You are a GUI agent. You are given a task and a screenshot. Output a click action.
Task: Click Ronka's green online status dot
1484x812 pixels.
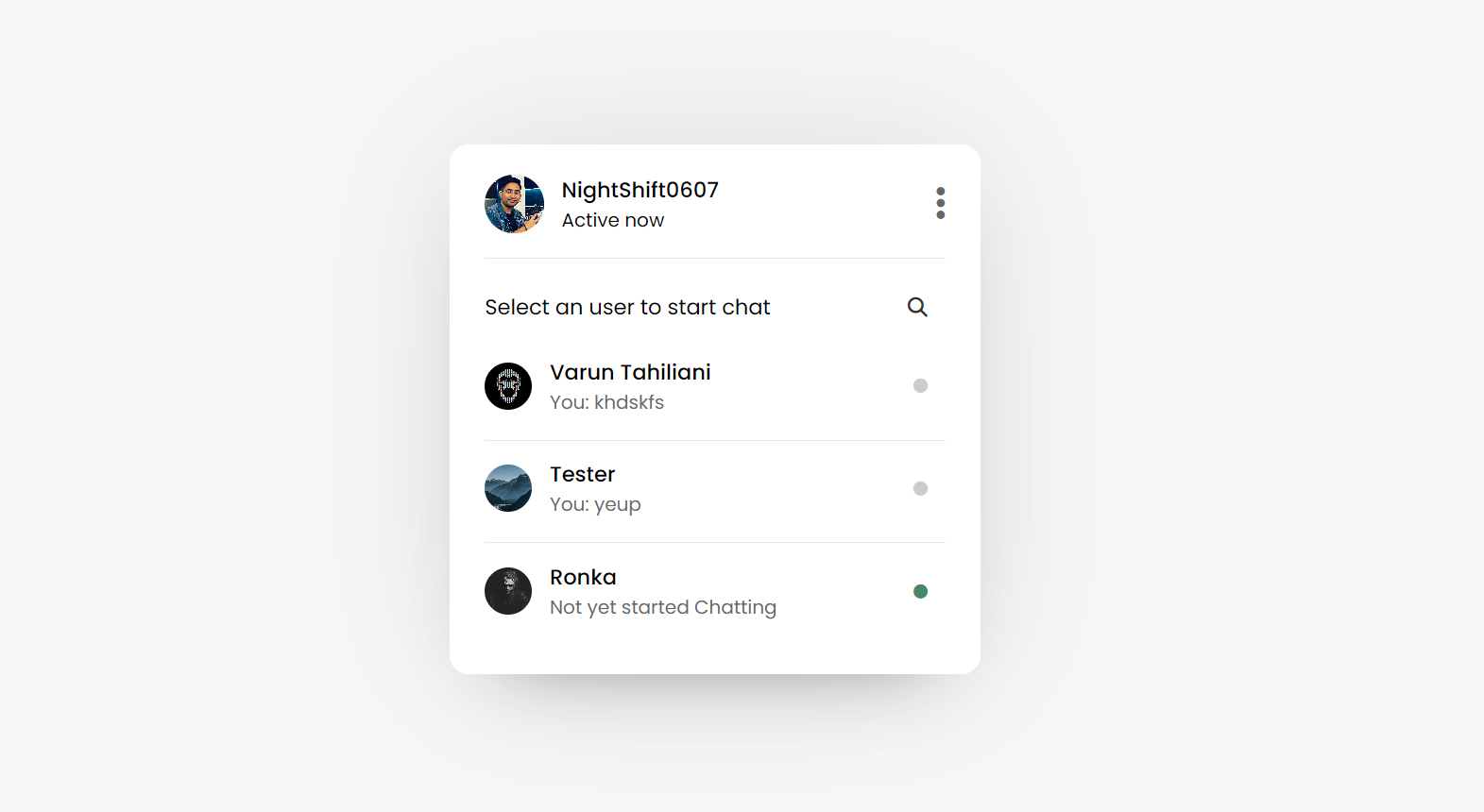pos(920,591)
